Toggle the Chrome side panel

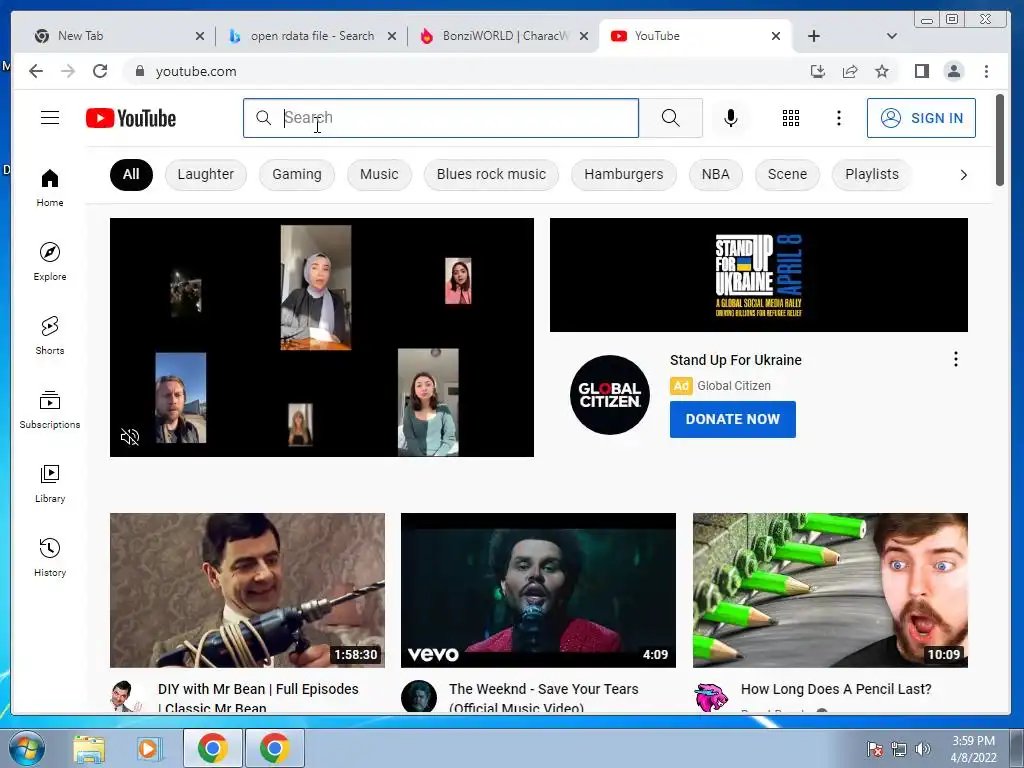pos(921,71)
